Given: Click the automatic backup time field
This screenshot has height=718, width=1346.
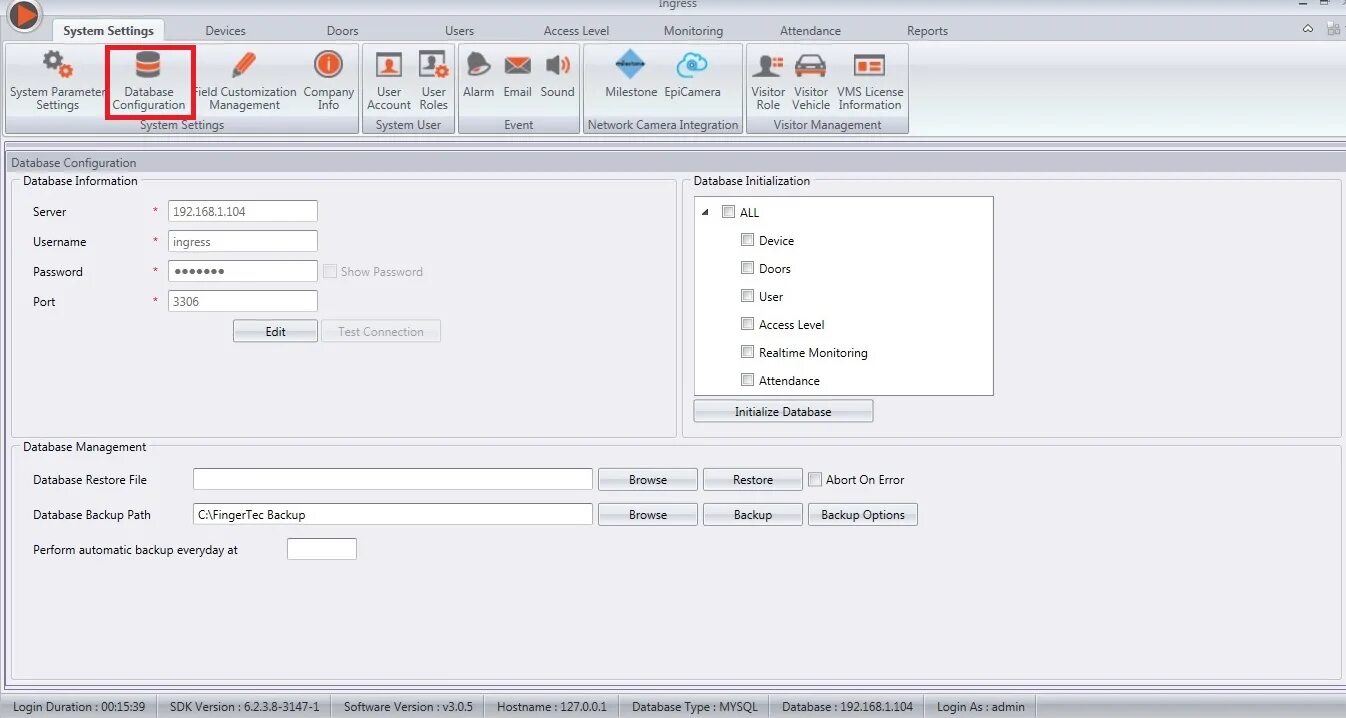Looking at the screenshot, I should click(x=322, y=549).
